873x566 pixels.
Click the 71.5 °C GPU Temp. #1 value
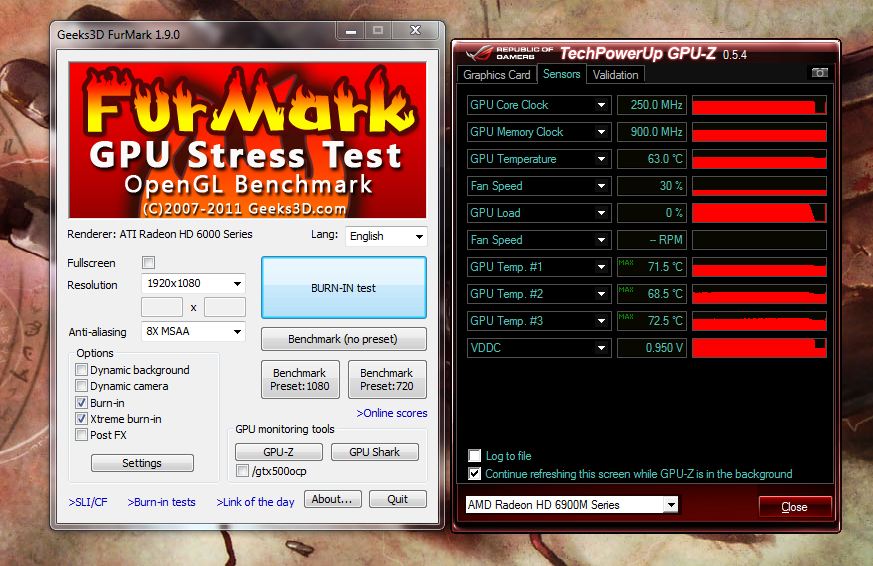pos(652,267)
